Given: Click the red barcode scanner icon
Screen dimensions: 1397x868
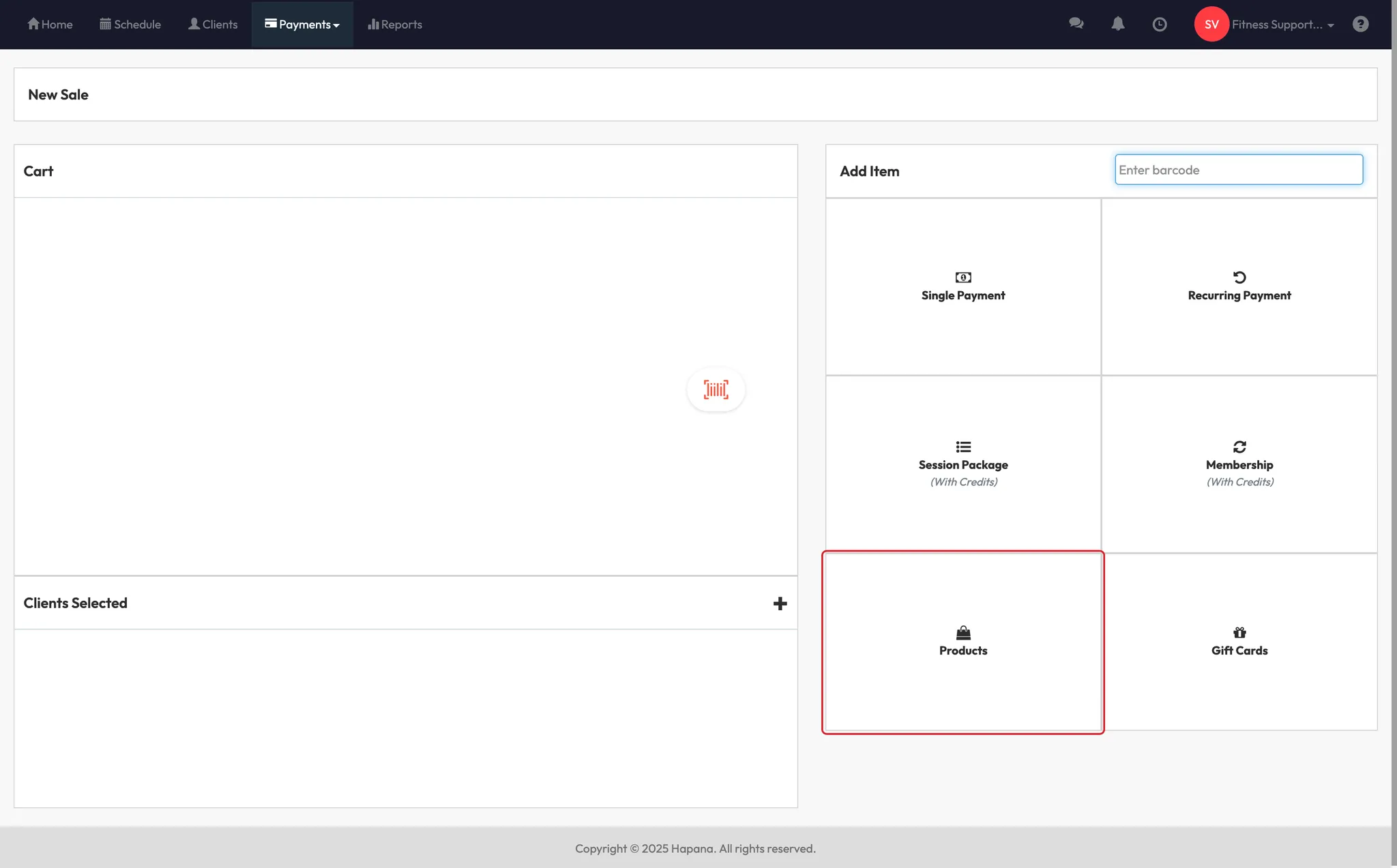Looking at the screenshot, I should click(x=716, y=389).
